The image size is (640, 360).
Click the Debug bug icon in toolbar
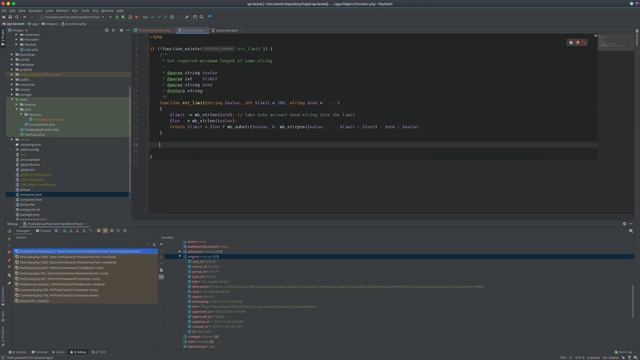117,17
